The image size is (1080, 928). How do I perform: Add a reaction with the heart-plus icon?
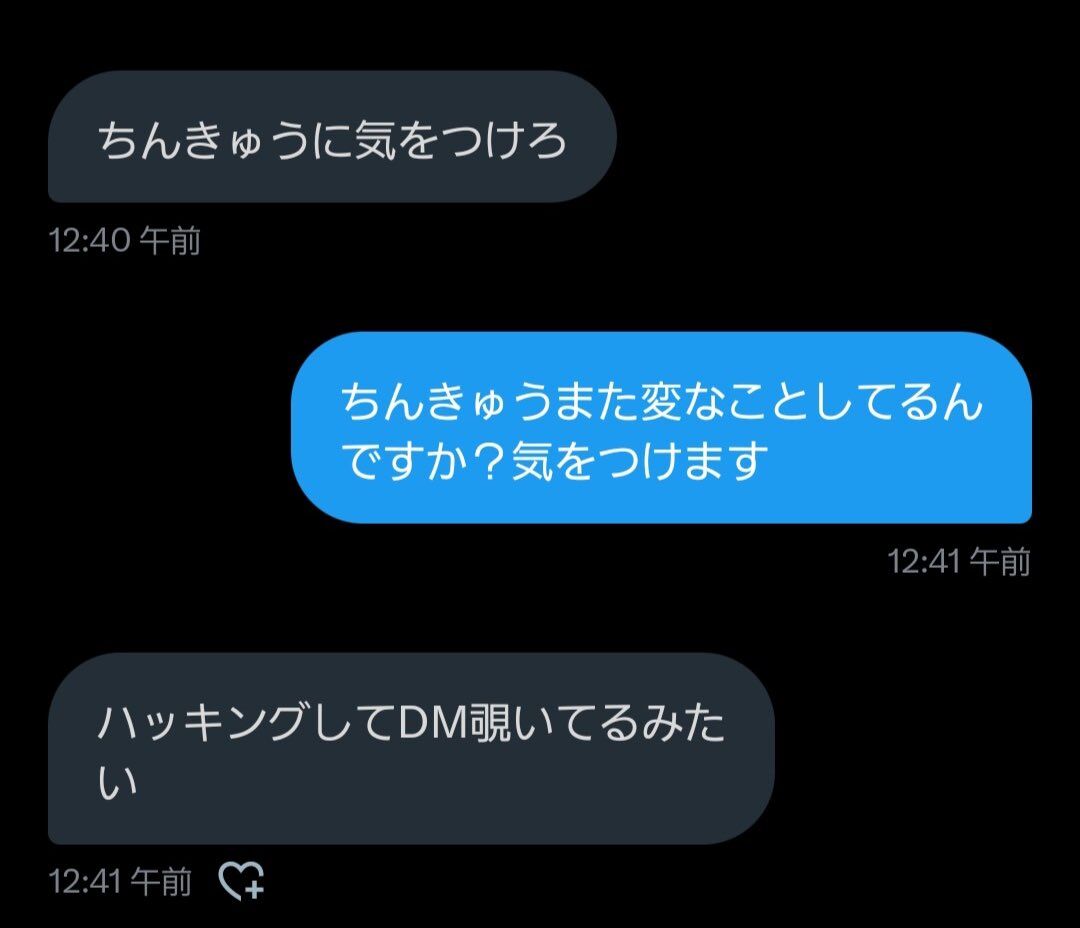click(x=241, y=880)
